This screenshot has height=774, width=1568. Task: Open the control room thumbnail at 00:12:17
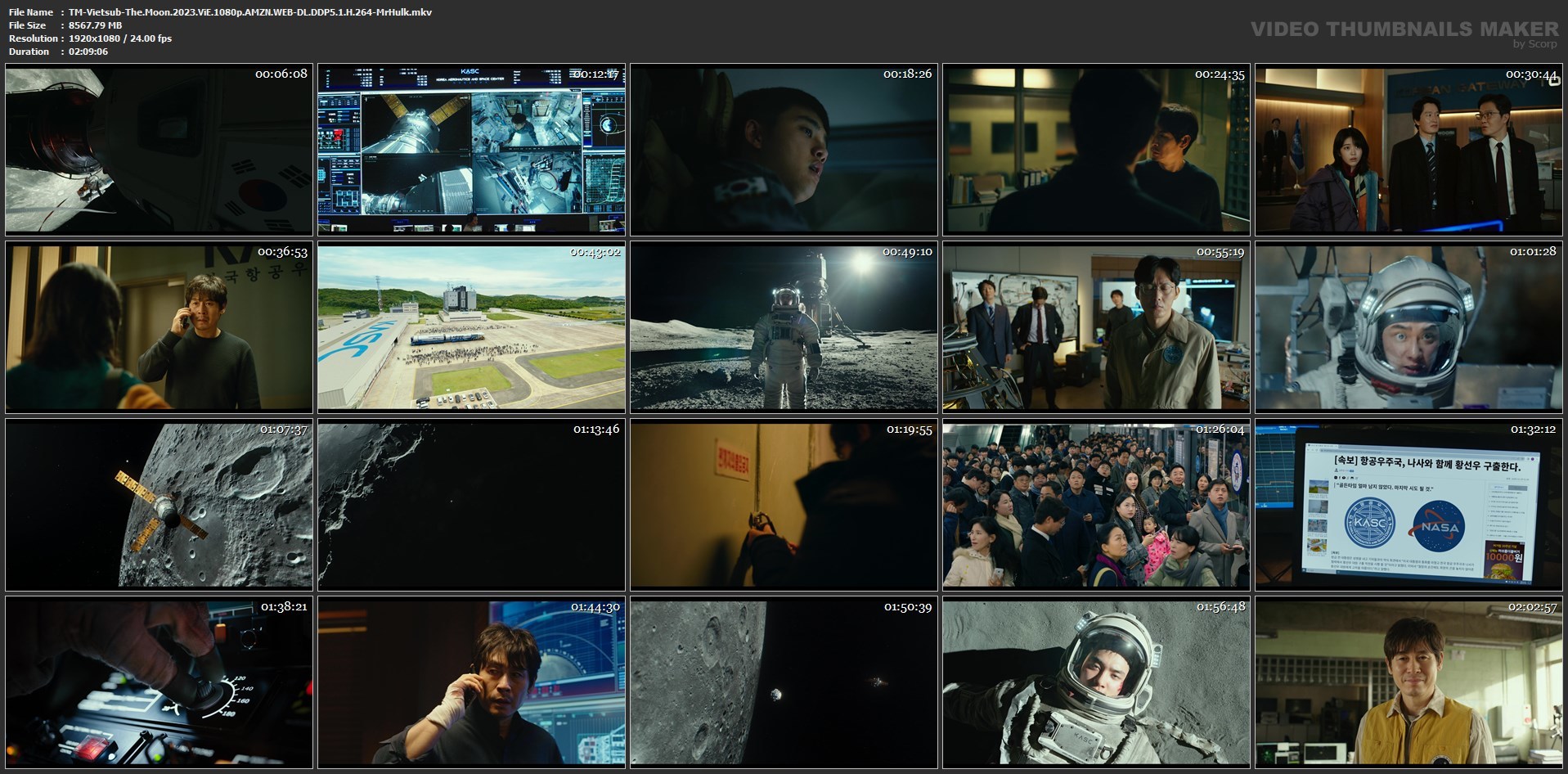tap(472, 149)
